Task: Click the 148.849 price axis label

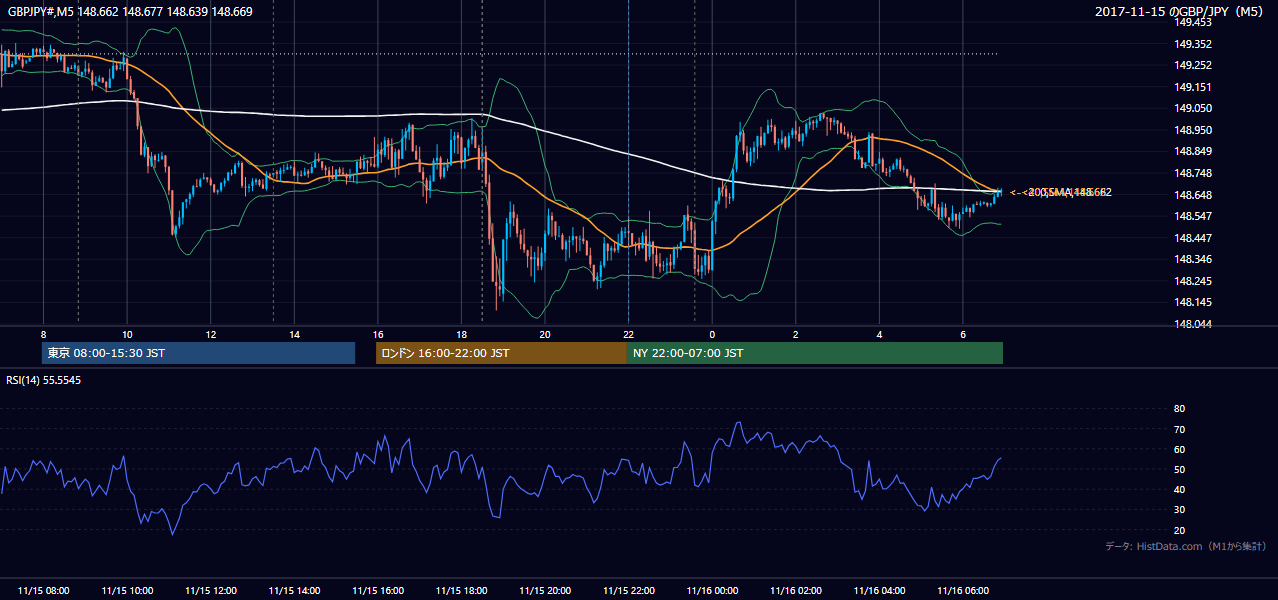Action: pos(1193,151)
